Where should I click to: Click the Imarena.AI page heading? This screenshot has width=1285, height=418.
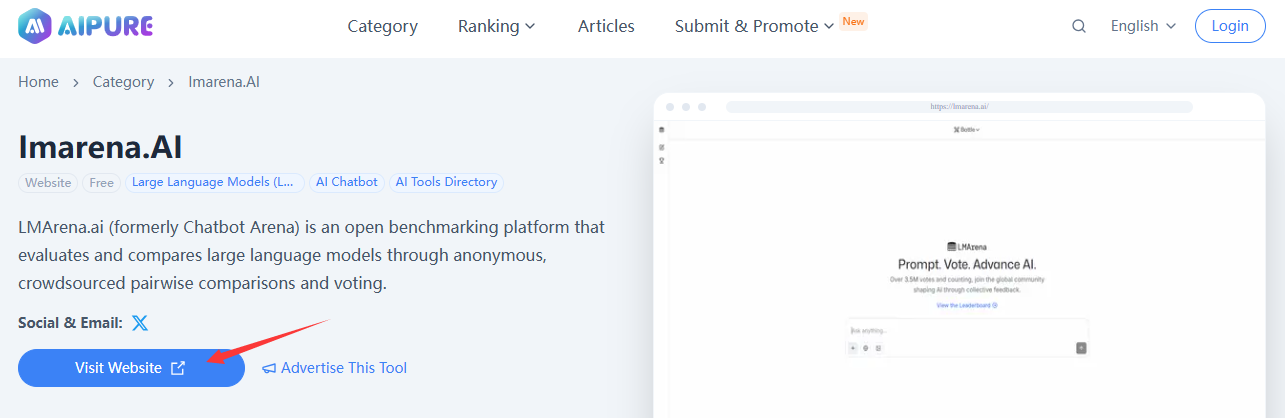point(100,146)
